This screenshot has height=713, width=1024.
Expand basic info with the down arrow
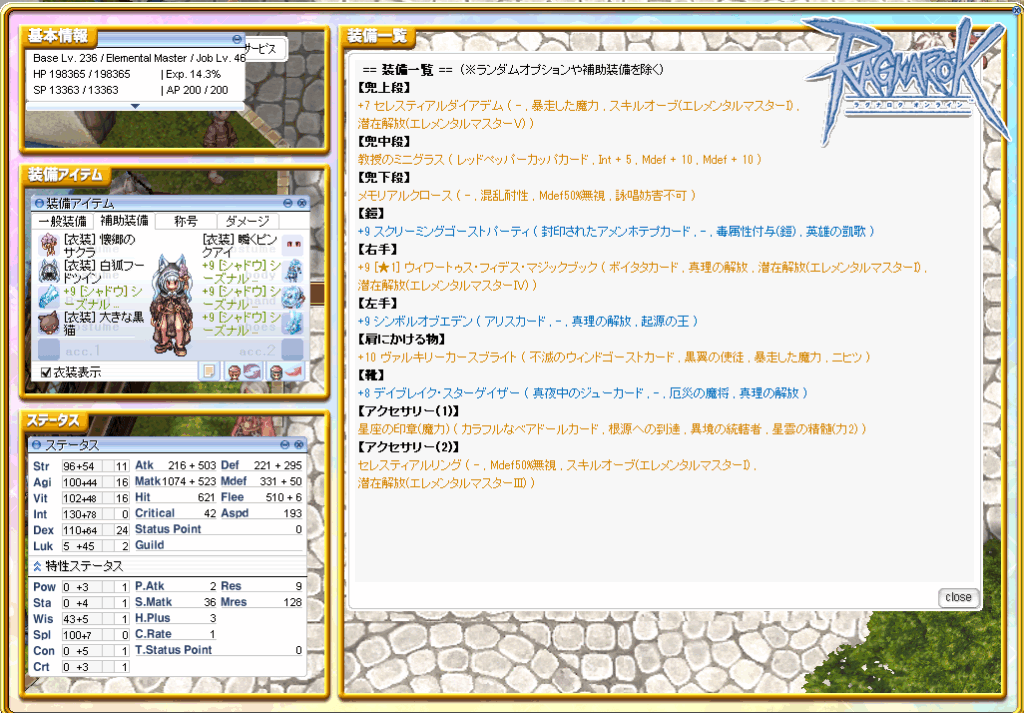[135, 106]
